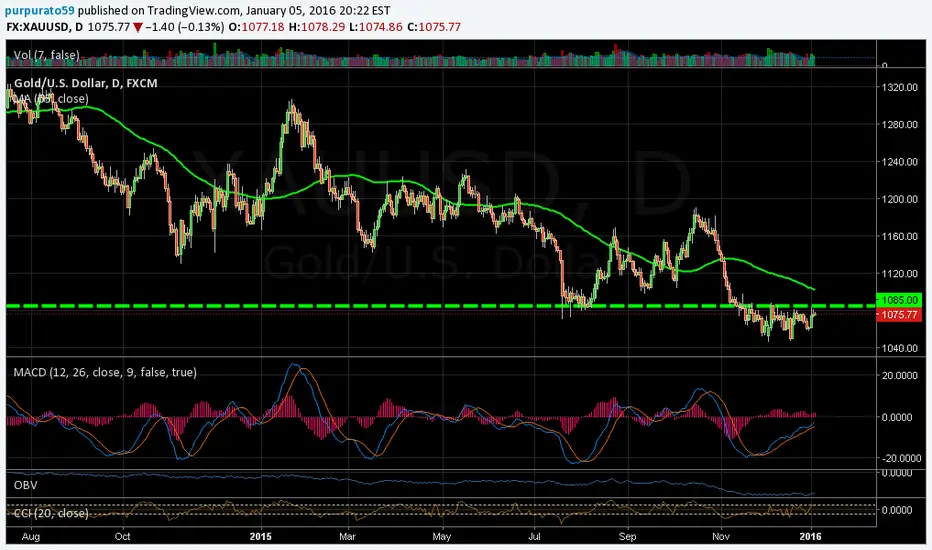932x550 pixels.
Task: Click the May date axis label
Action: [442, 536]
